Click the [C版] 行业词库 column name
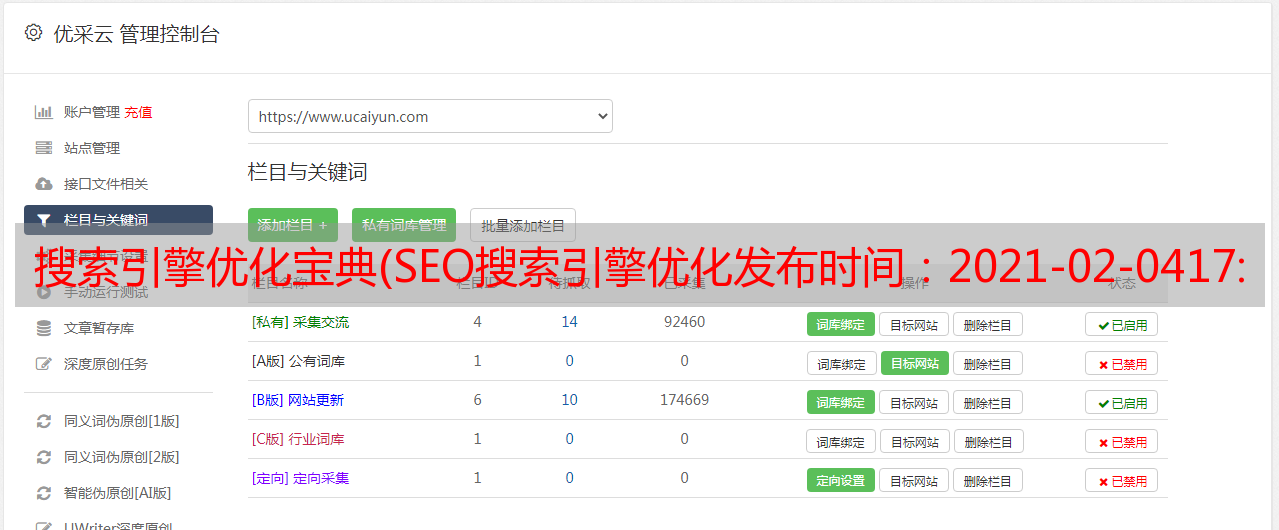 click(x=298, y=439)
